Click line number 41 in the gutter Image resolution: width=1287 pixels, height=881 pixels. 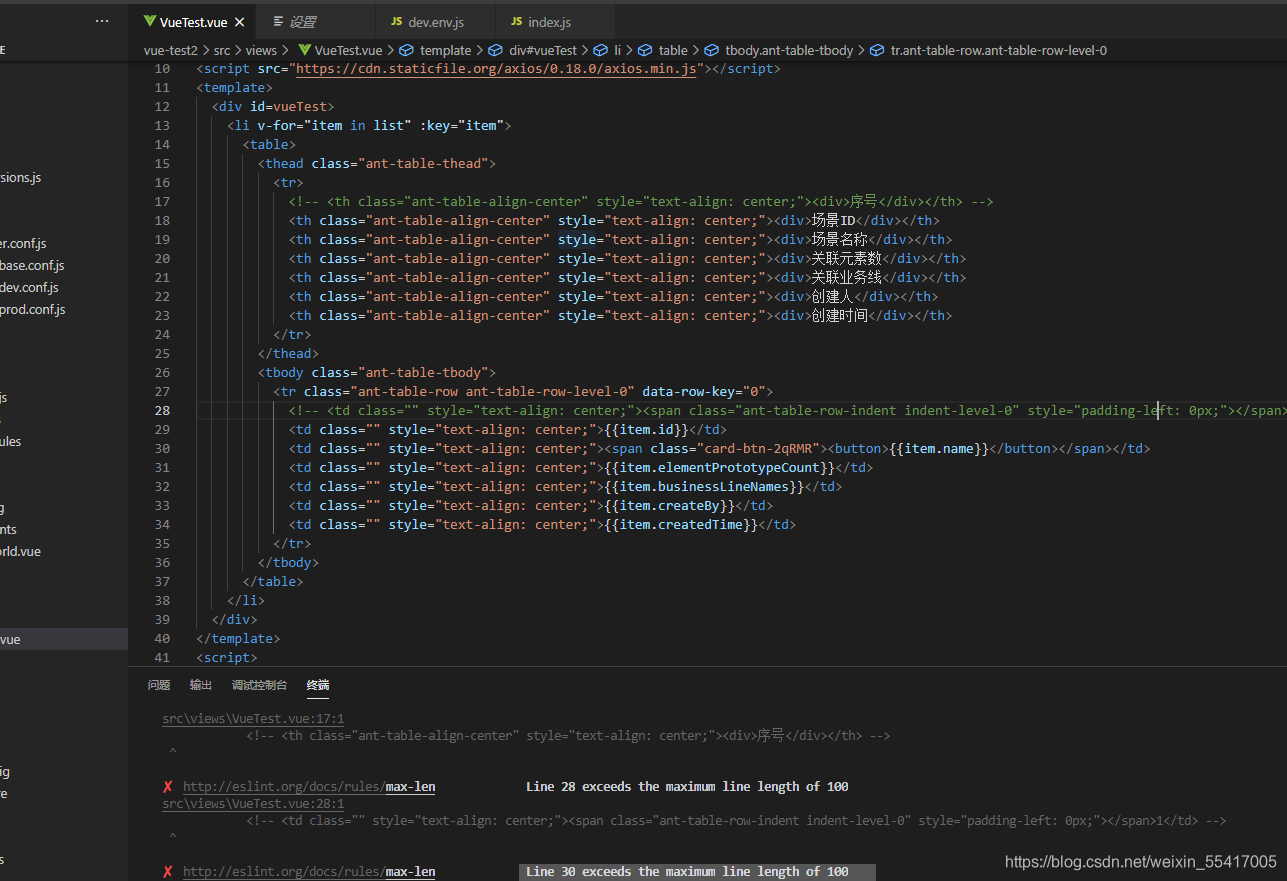coord(162,658)
